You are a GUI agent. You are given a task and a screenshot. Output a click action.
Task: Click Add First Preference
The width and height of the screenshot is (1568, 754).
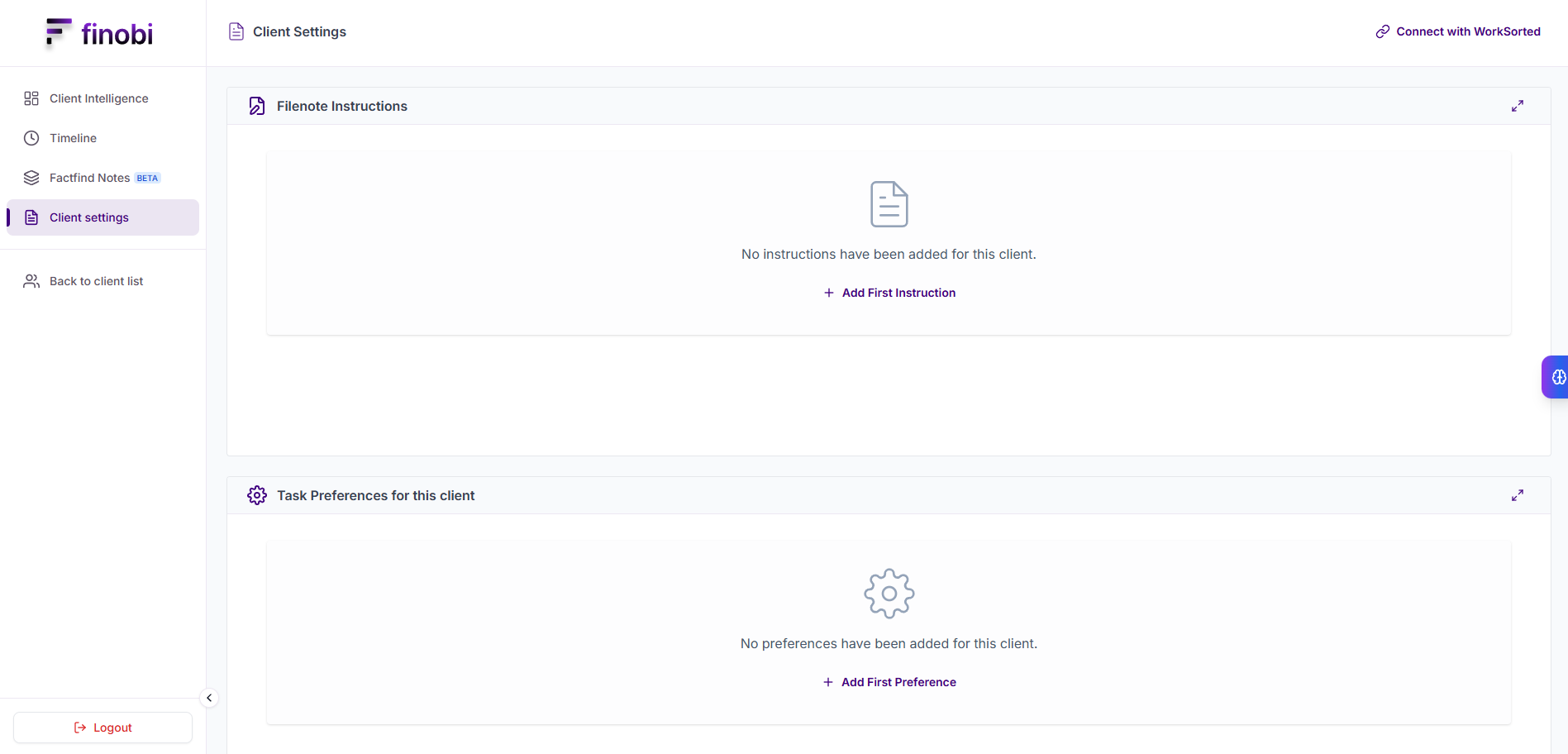[889, 681]
